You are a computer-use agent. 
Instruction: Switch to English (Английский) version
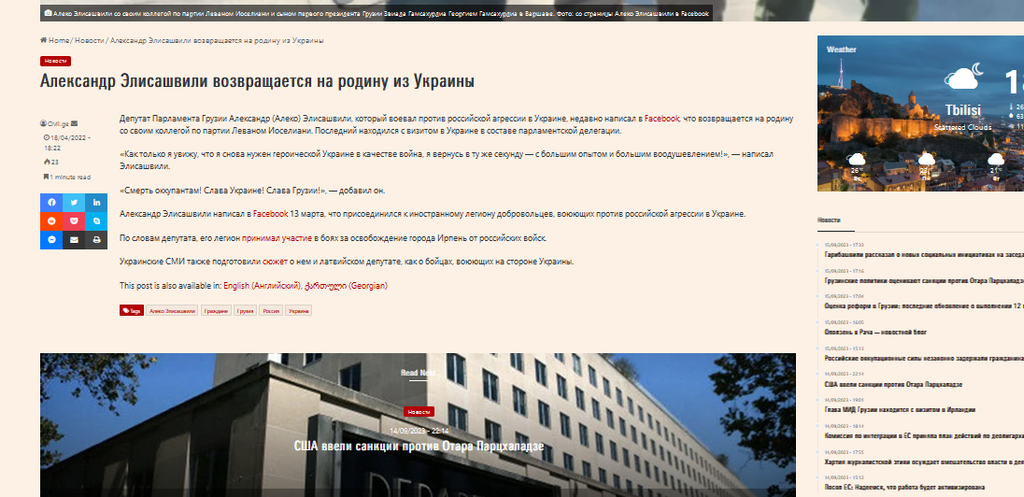[262, 285]
